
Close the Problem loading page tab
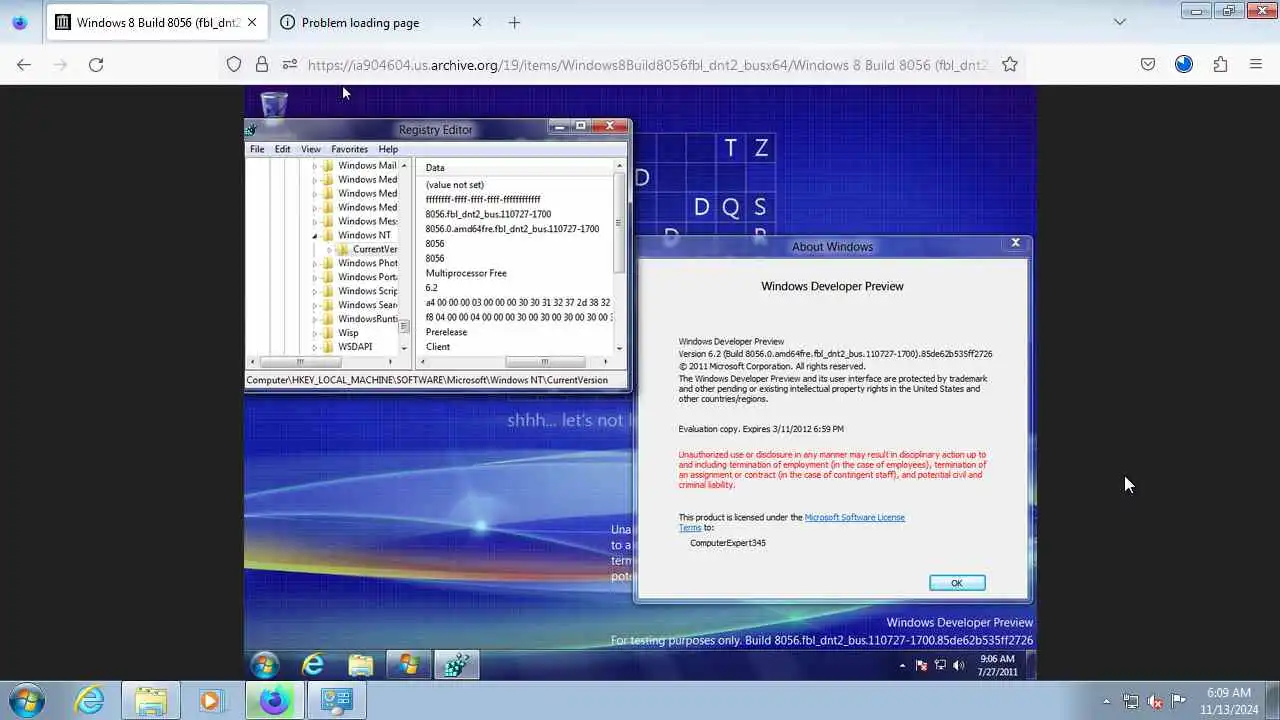click(x=476, y=22)
